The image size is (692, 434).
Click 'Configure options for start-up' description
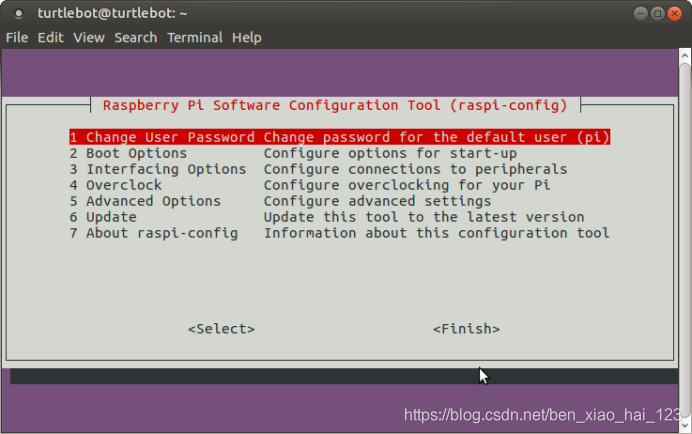(390, 153)
